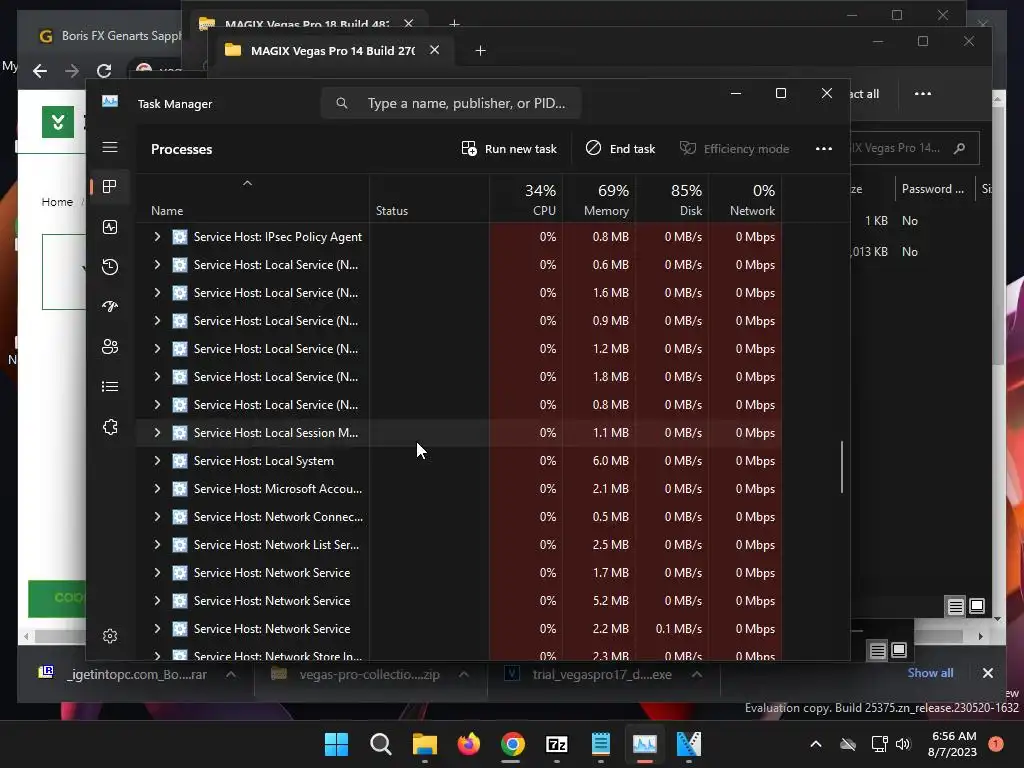This screenshot has height=768, width=1024.
Task: Expand the Network Service row using 5.2 MB
Action: (x=157, y=601)
